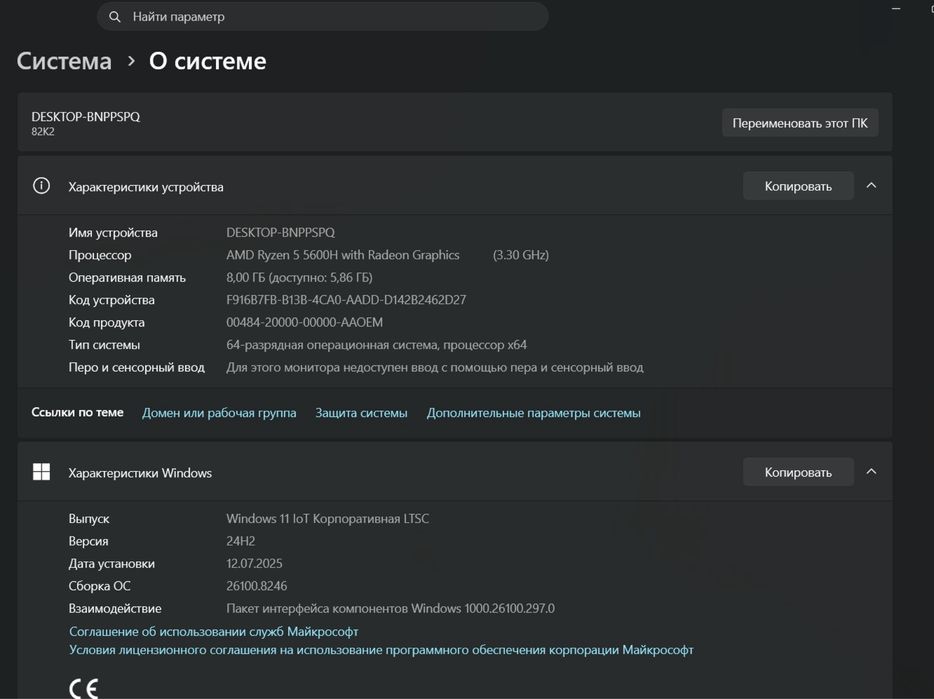The height and width of the screenshot is (699, 934).
Task: Click the Сборка ОС label
Action: coord(99,586)
